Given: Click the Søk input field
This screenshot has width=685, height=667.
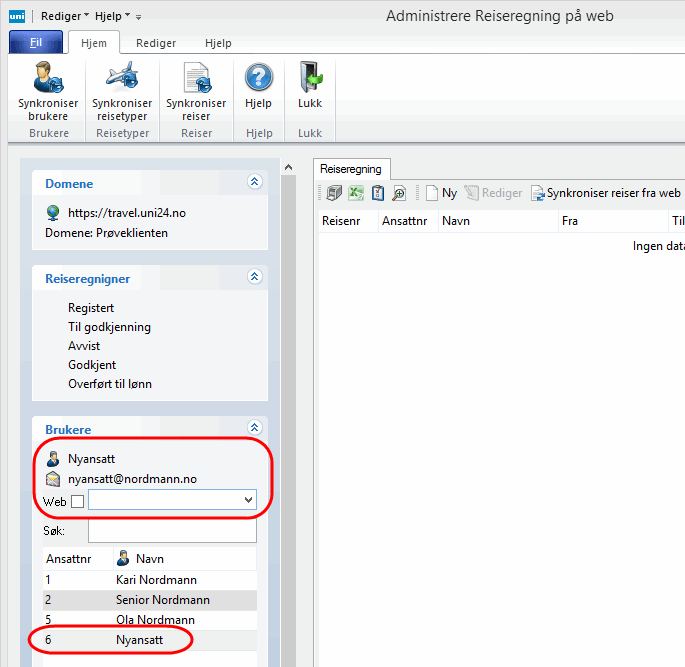Looking at the screenshot, I should tap(171, 530).
